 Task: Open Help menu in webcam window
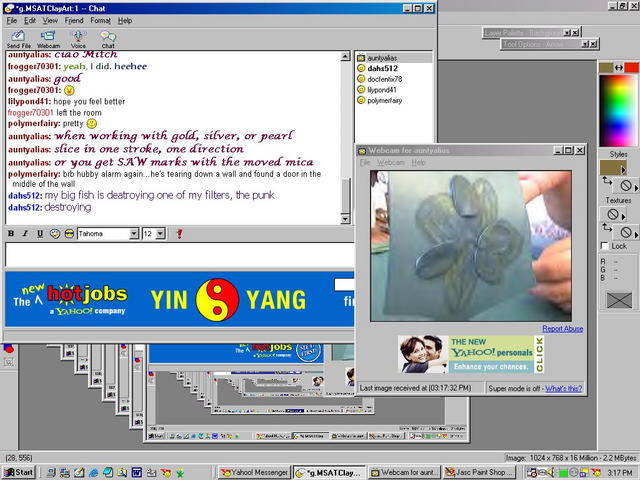[418, 162]
